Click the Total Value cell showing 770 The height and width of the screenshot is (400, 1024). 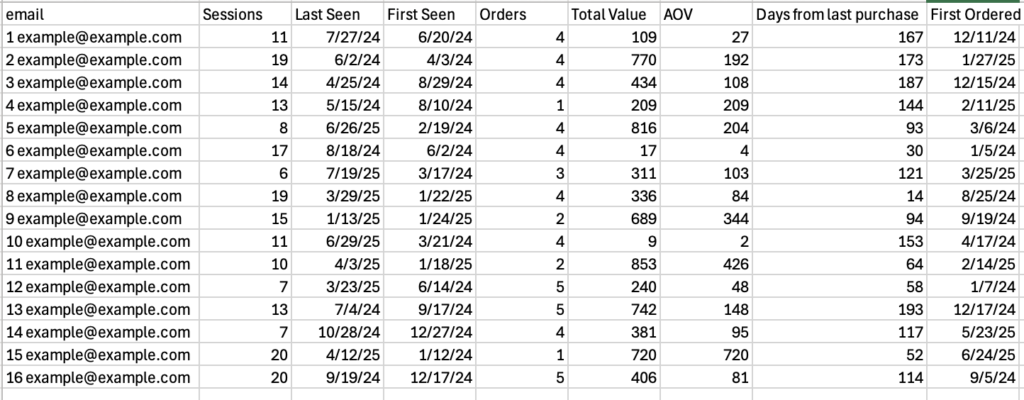coord(614,60)
